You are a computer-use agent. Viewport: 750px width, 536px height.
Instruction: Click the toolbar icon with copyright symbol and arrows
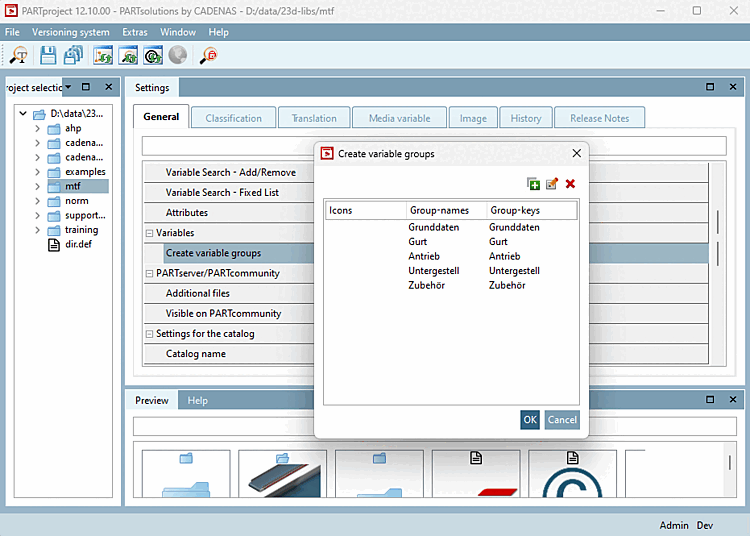pyautogui.click(x=153, y=55)
